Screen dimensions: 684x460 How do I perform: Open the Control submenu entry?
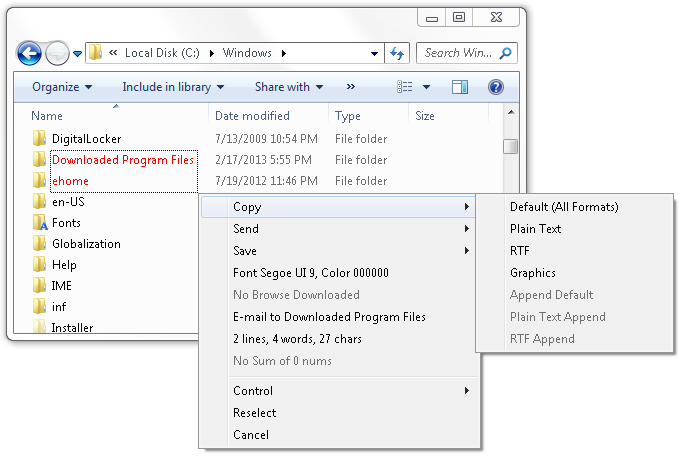coord(338,391)
